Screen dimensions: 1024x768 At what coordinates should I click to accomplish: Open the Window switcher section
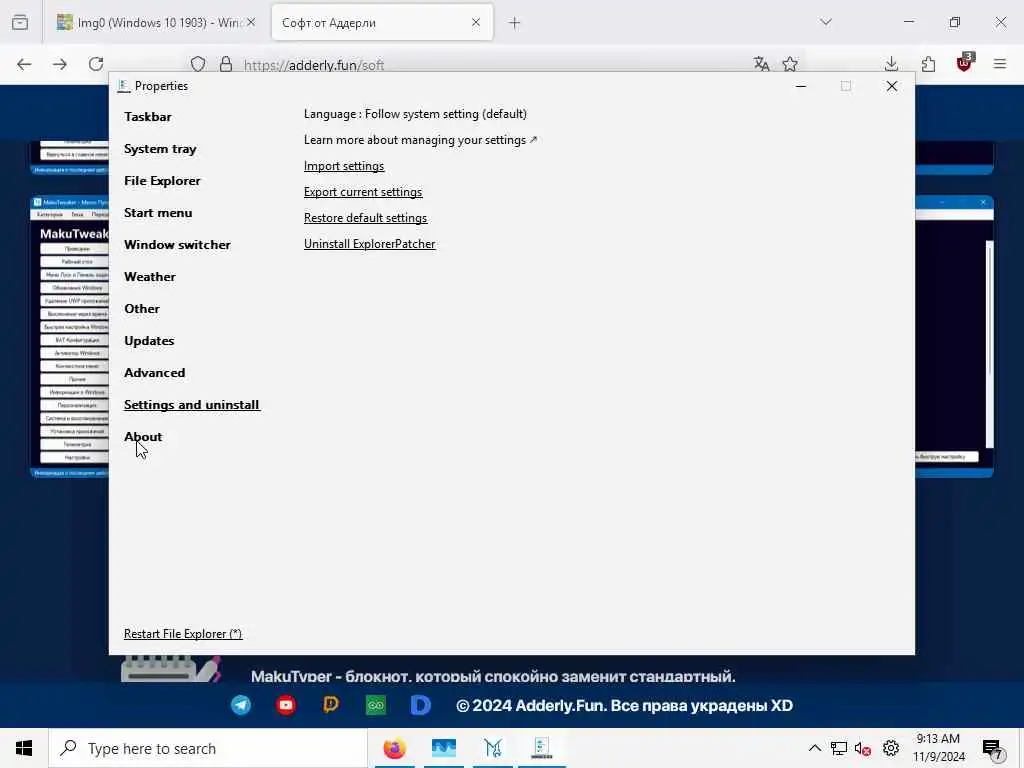177,245
